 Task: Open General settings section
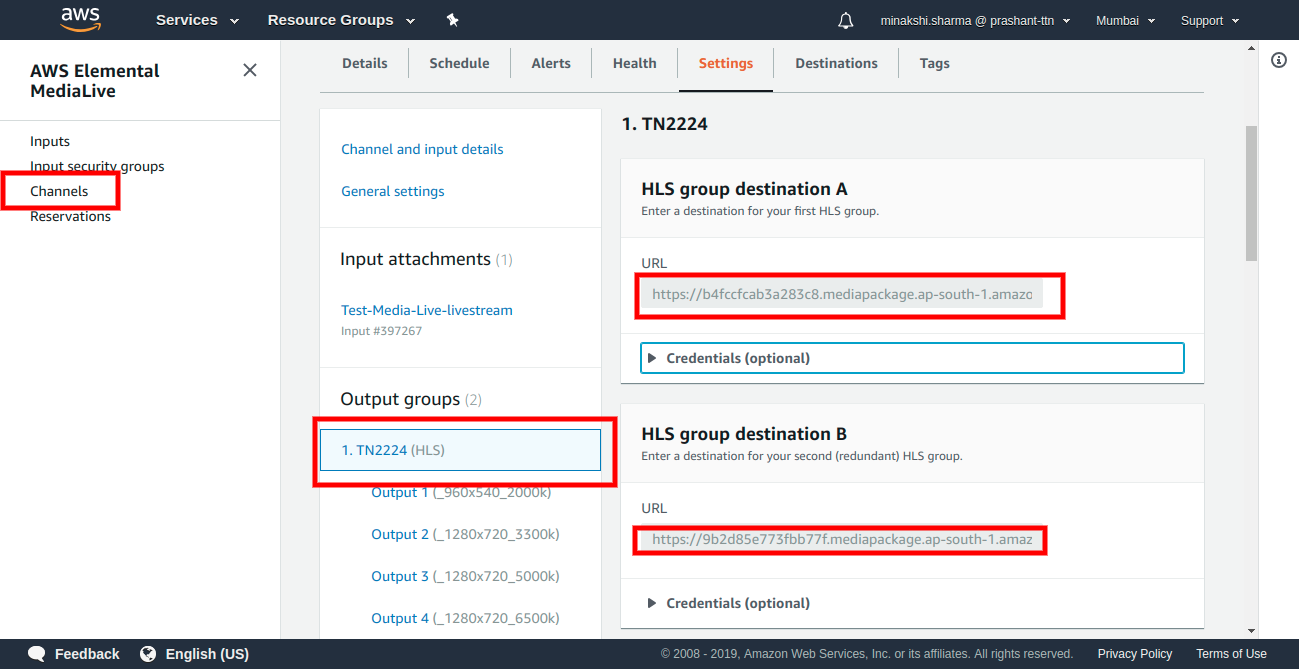393,191
